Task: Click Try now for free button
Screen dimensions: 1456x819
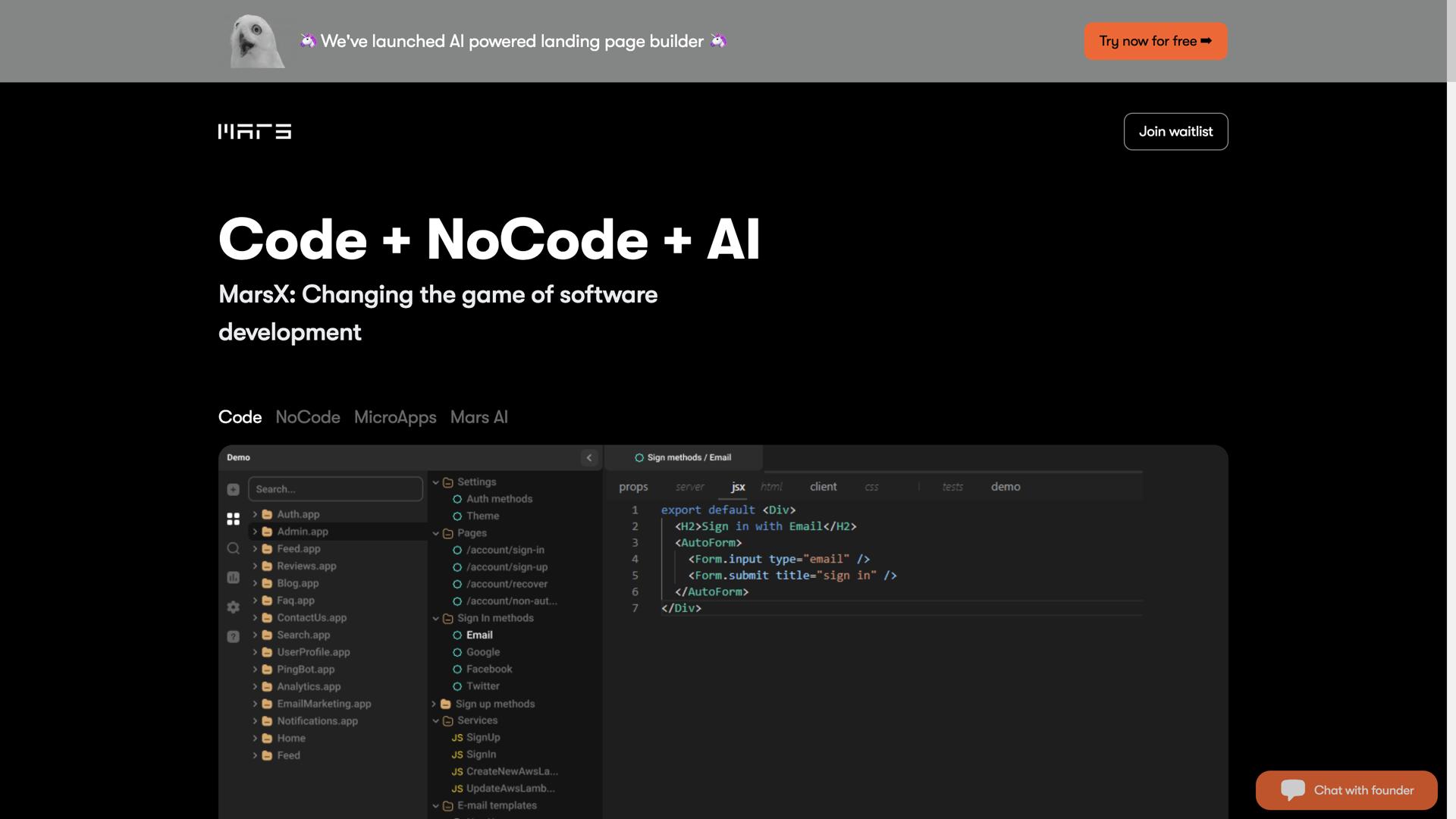Action: point(1155,41)
